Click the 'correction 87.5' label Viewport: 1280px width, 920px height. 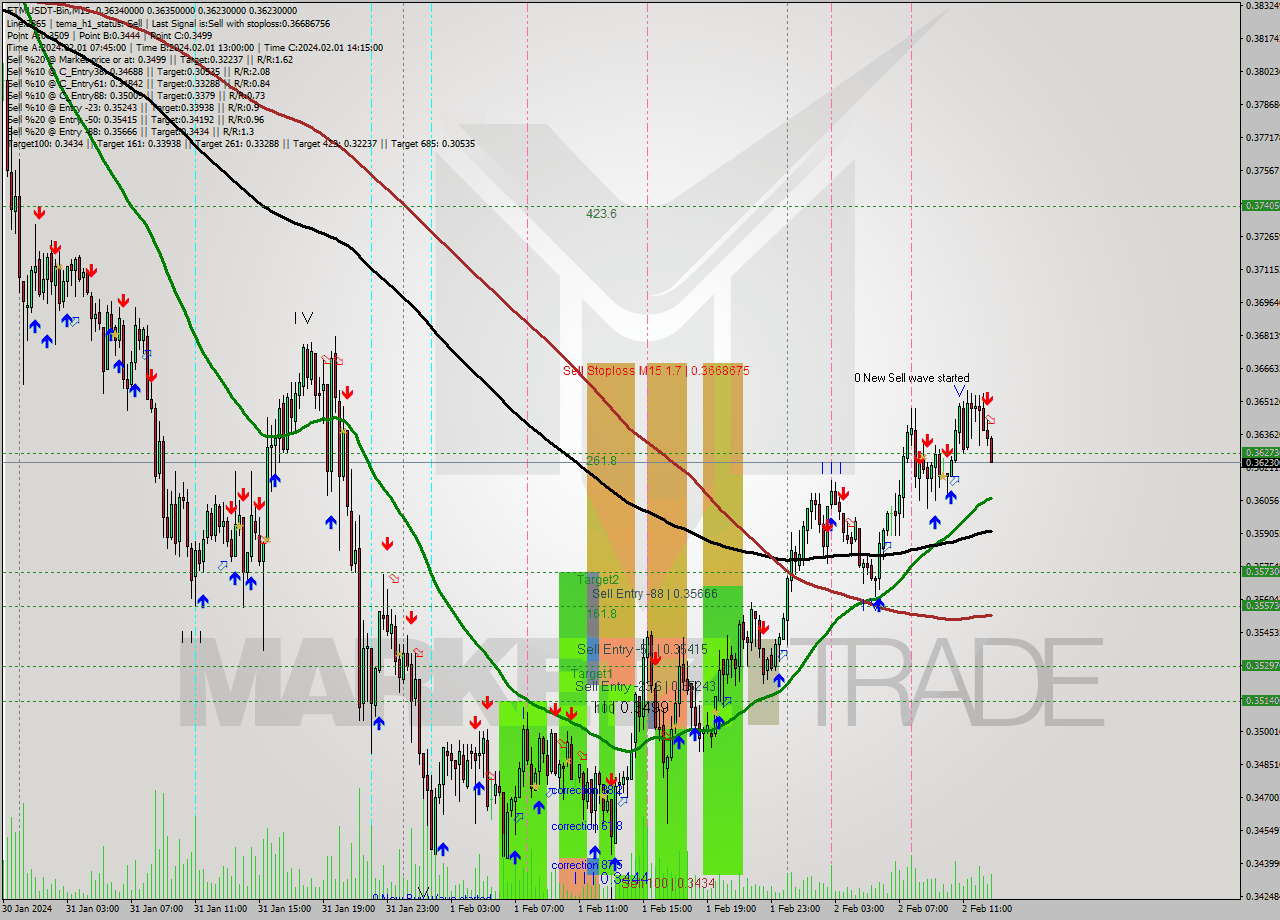point(587,865)
